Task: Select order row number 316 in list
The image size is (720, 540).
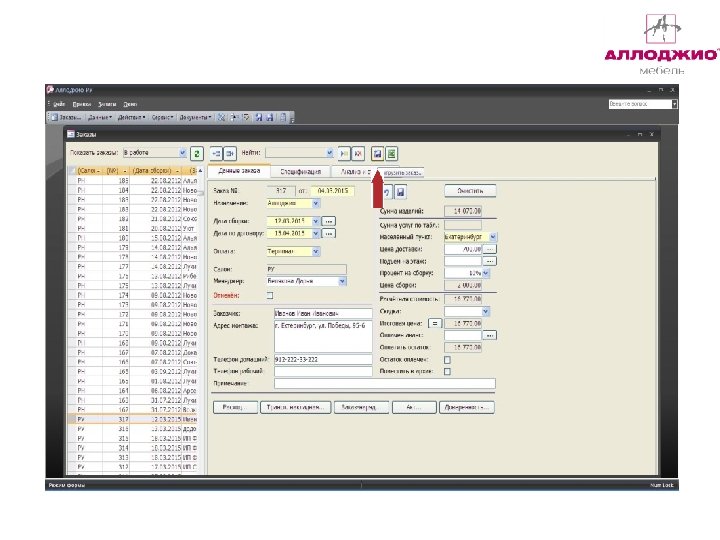Action: (x=132, y=429)
